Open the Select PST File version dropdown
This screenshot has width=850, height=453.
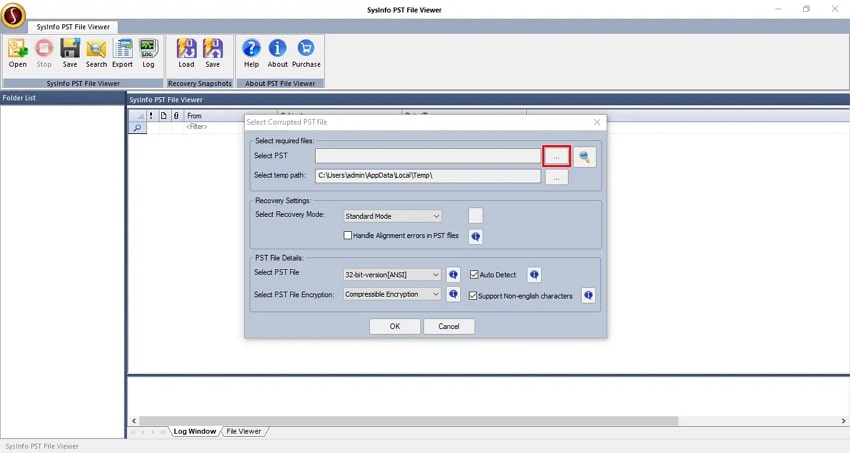pos(392,275)
